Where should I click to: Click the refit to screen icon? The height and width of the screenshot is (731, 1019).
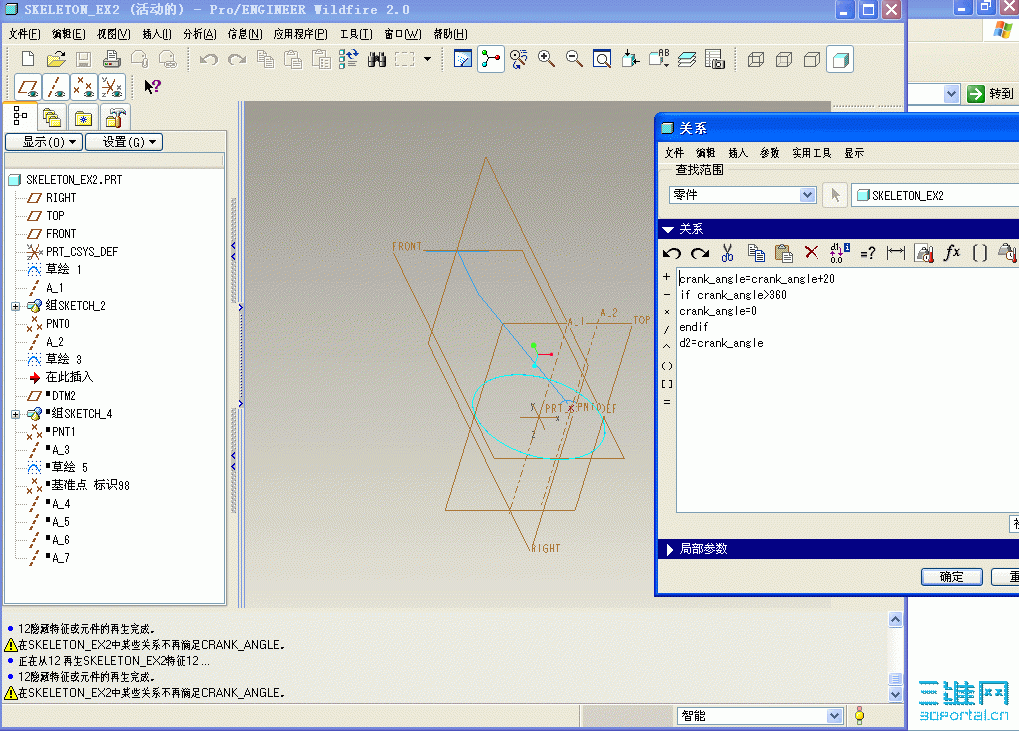pyautogui.click(x=602, y=59)
